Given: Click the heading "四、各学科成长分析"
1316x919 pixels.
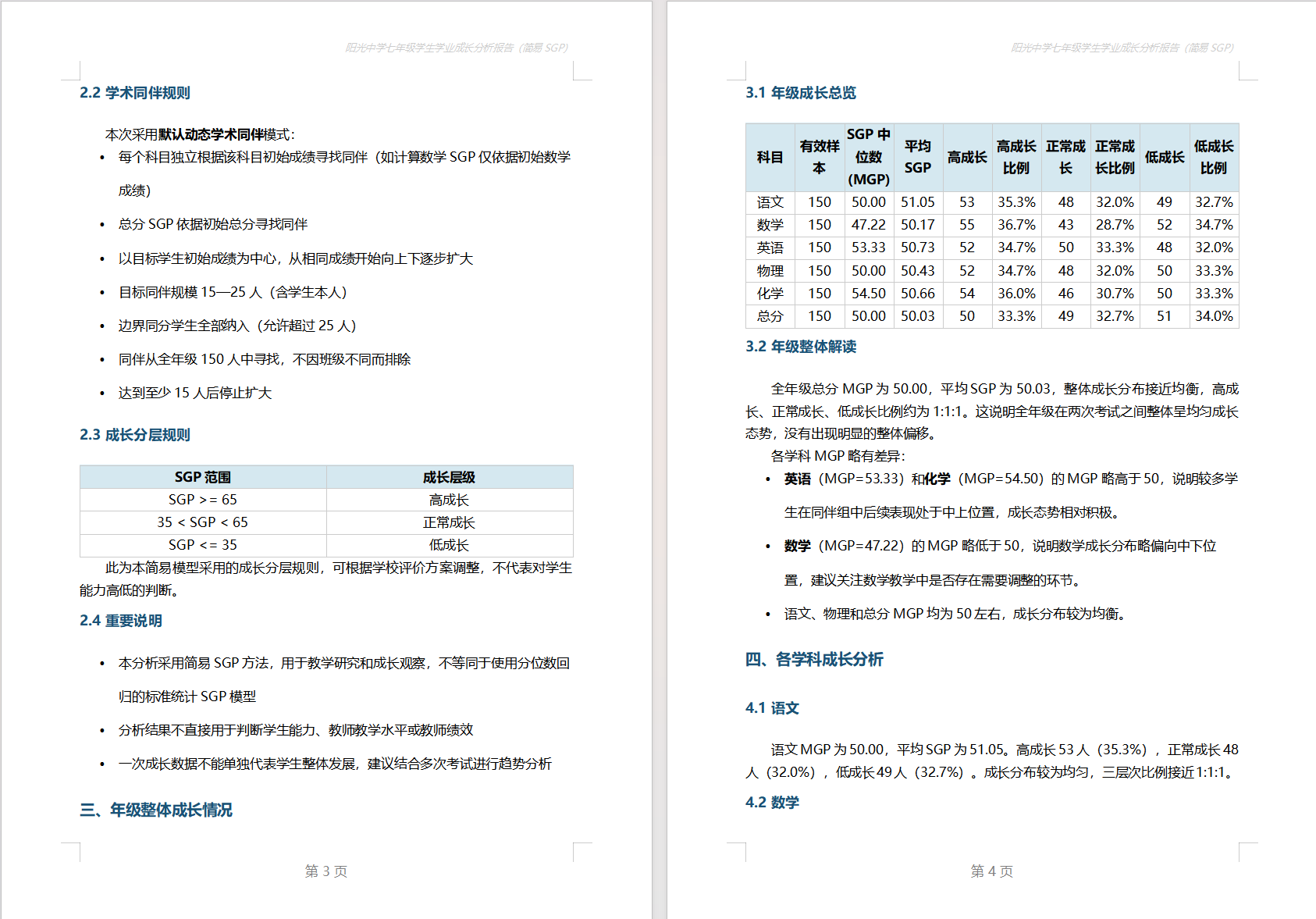Looking at the screenshot, I should coord(814,660).
